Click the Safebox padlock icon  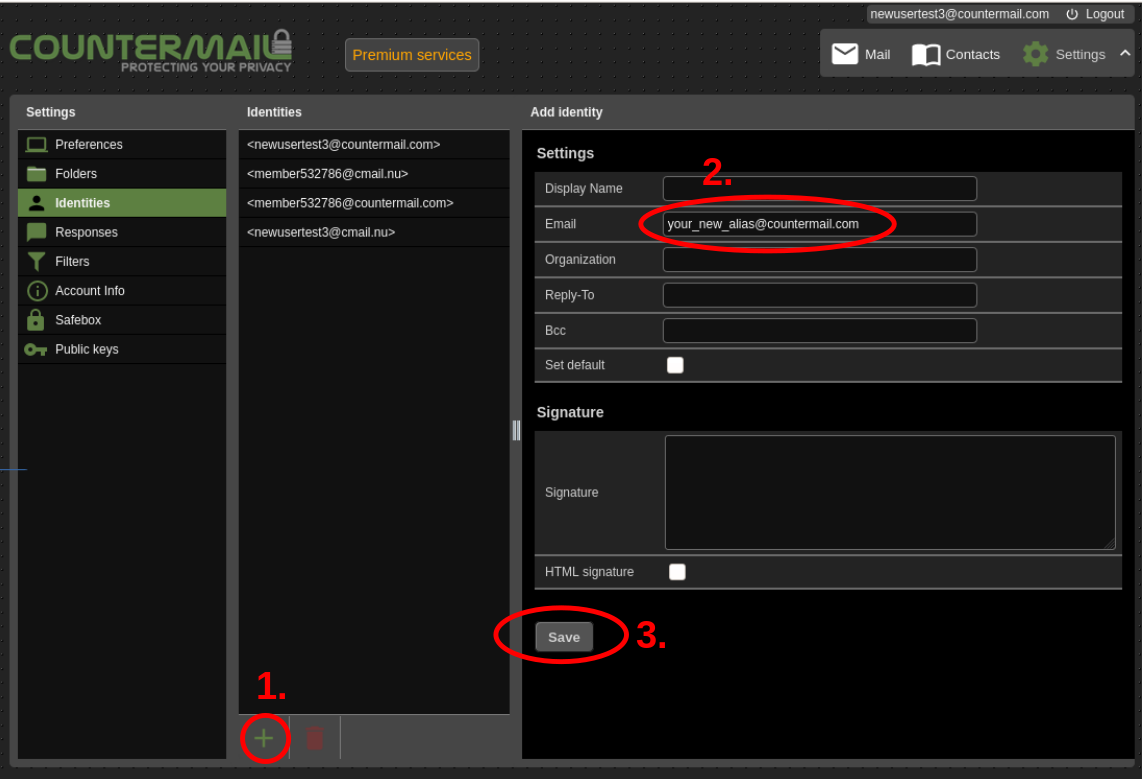pos(36,320)
